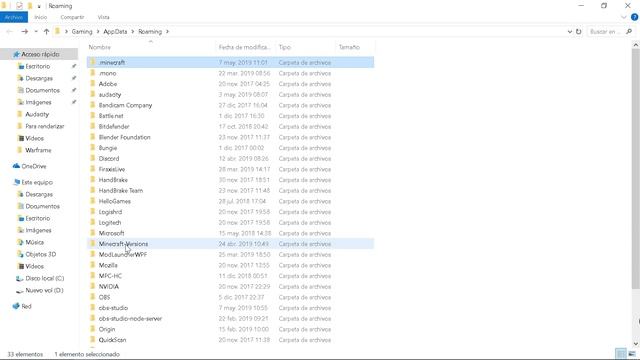The image size is (640, 360).
Task: Sort by Tamaño column header
Action: tap(349, 47)
